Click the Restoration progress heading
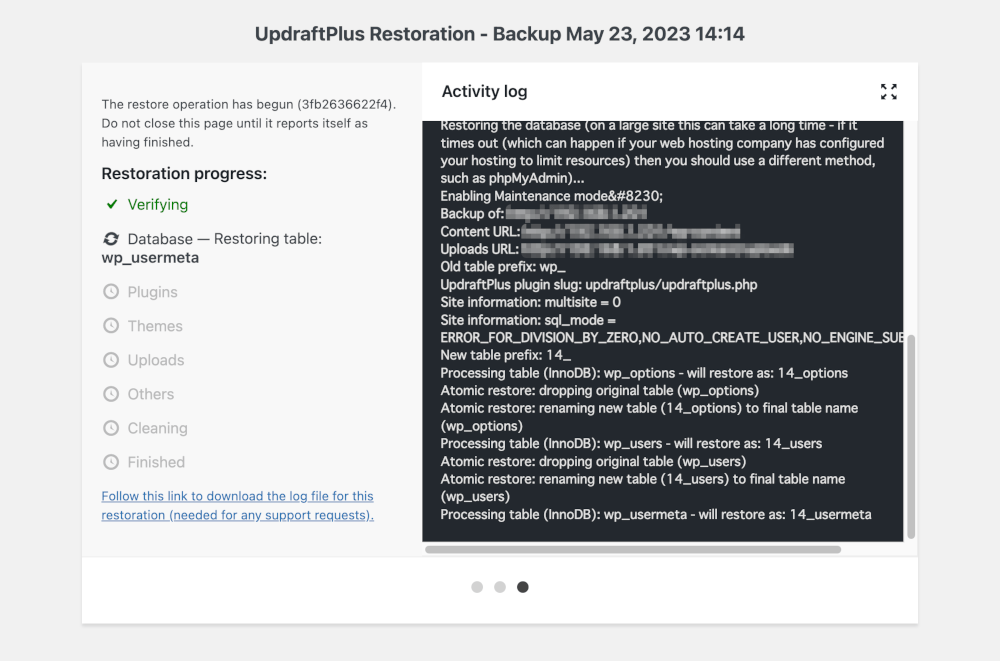Image resolution: width=1000 pixels, height=661 pixels. click(184, 174)
